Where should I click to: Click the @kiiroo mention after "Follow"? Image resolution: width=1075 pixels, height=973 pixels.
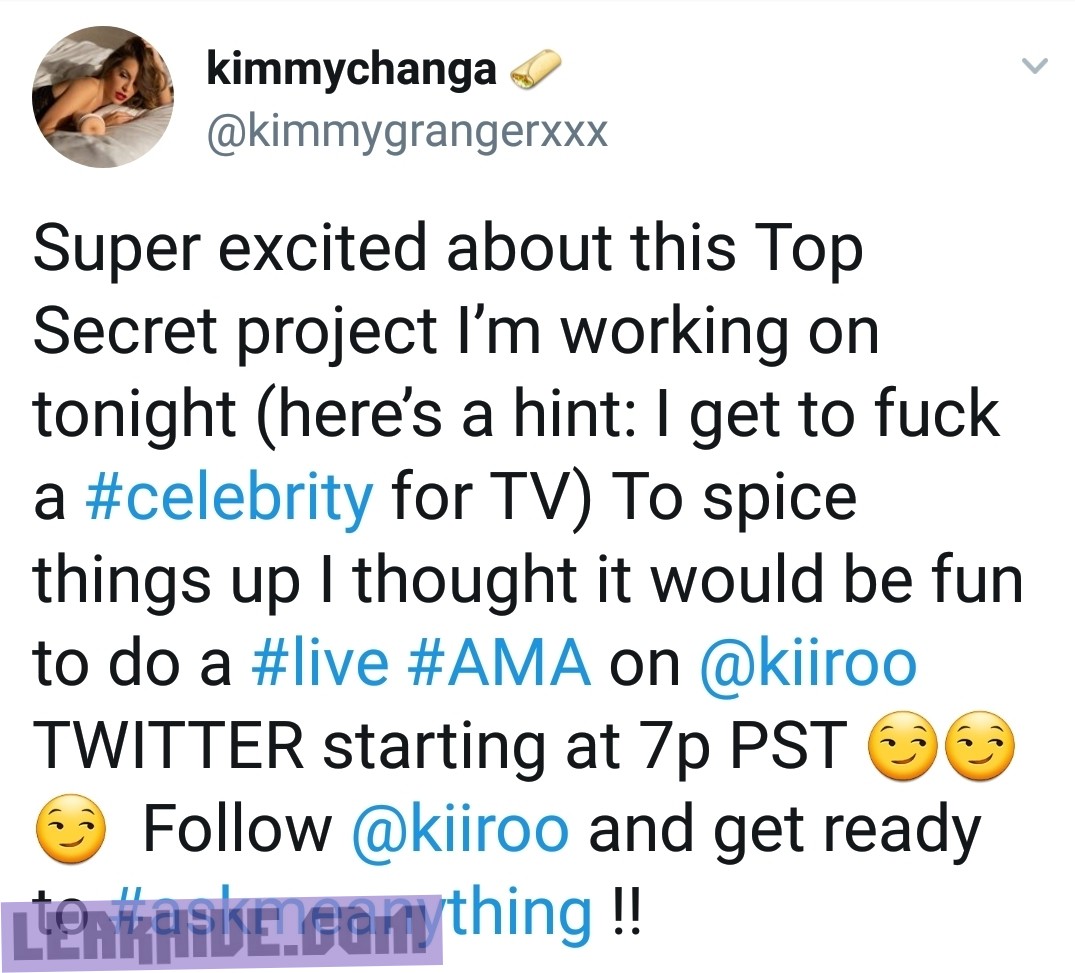(460, 830)
